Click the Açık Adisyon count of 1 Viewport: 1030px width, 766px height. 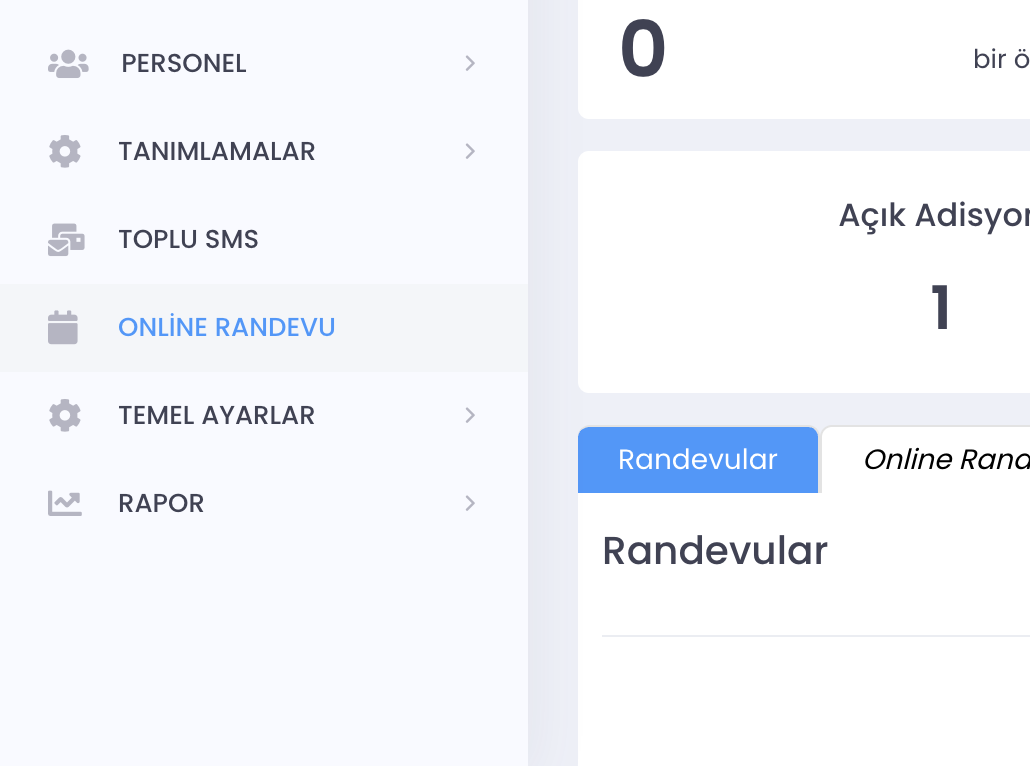click(940, 309)
